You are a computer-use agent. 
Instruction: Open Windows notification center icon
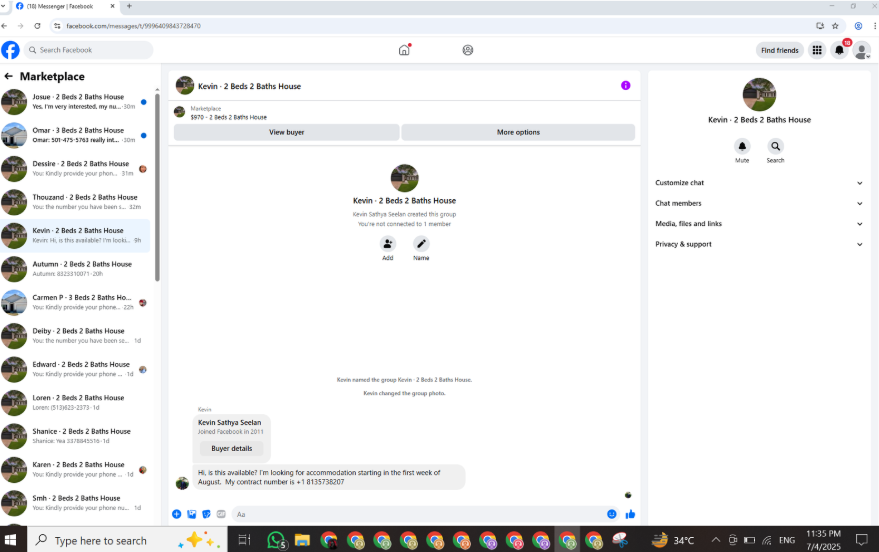pos(862,540)
